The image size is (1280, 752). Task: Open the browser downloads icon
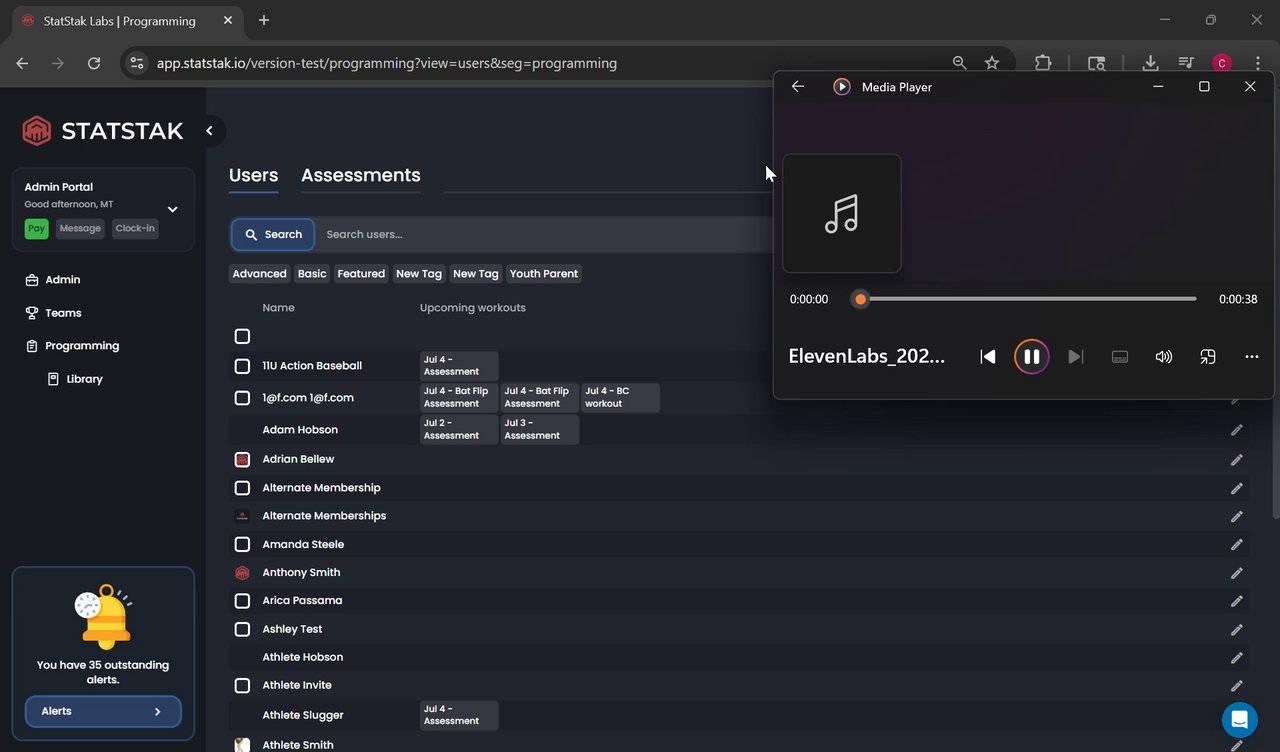pos(1150,63)
